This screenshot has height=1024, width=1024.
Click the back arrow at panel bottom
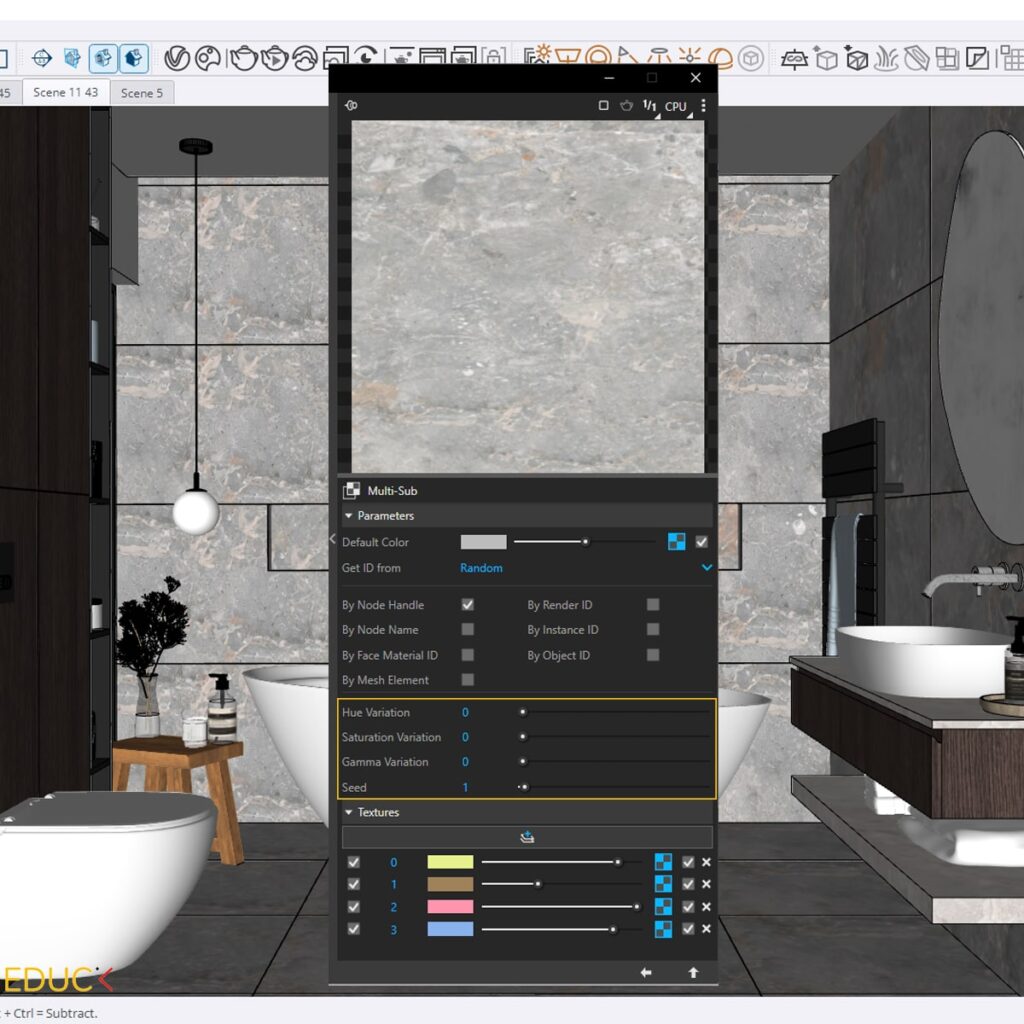pyautogui.click(x=646, y=972)
